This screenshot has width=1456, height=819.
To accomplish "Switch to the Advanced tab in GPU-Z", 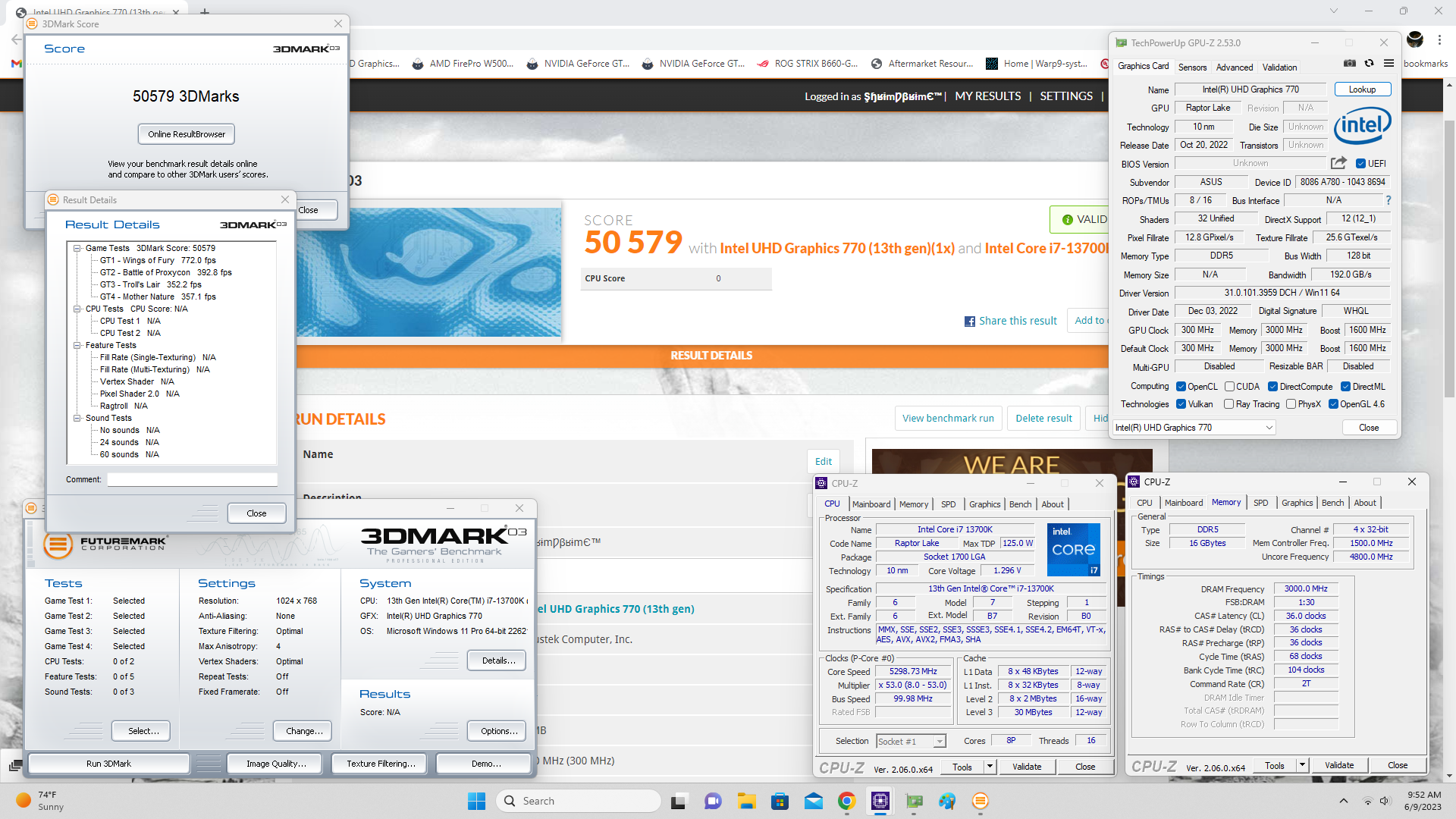I will [x=1235, y=67].
